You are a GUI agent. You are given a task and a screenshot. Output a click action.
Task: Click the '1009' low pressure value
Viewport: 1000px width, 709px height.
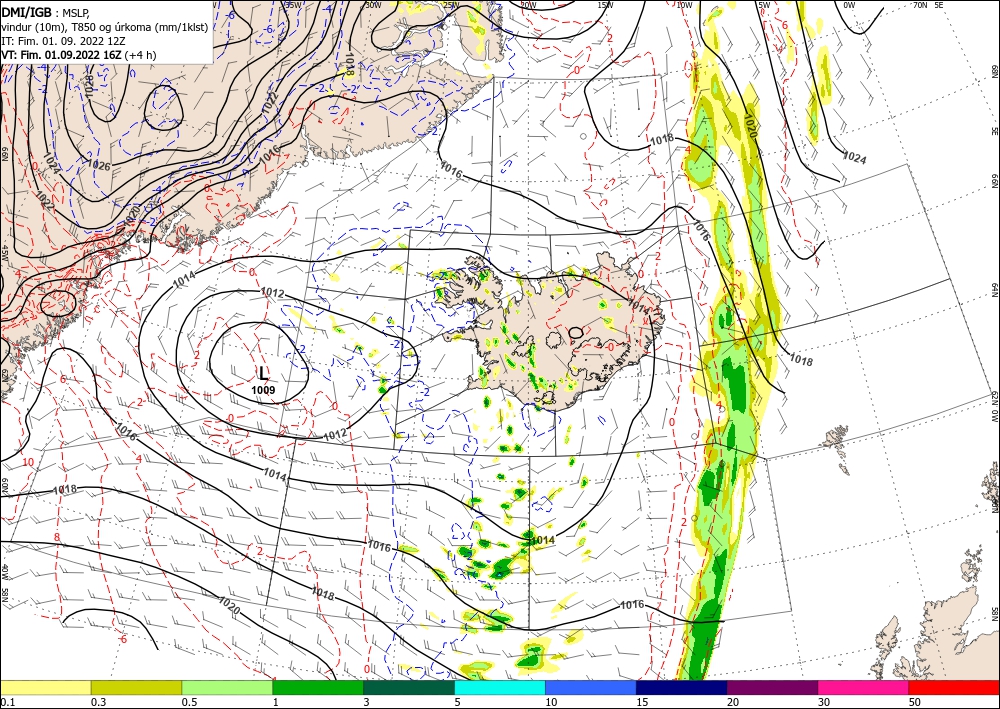coord(263,390)
